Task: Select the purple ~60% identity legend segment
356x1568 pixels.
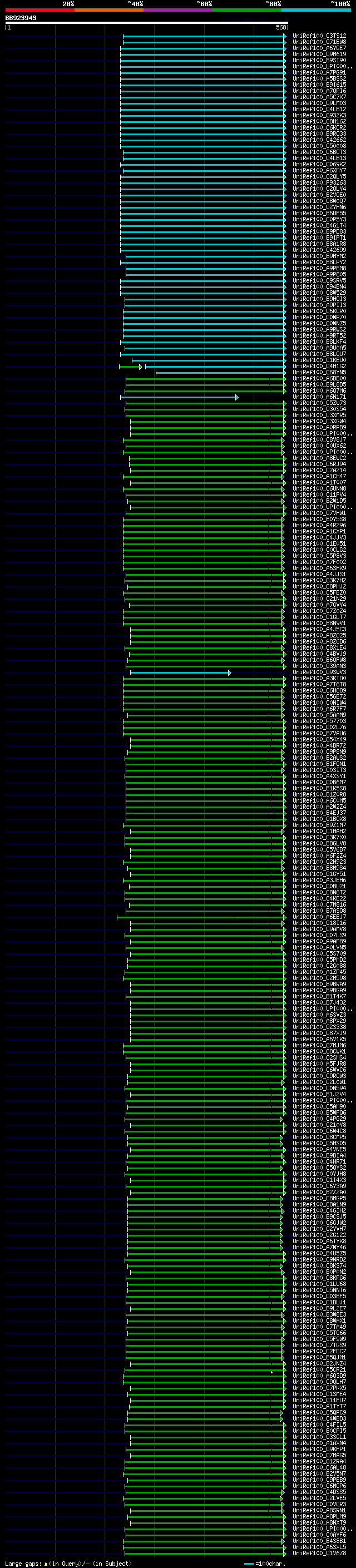Action: tap(179, 10)
